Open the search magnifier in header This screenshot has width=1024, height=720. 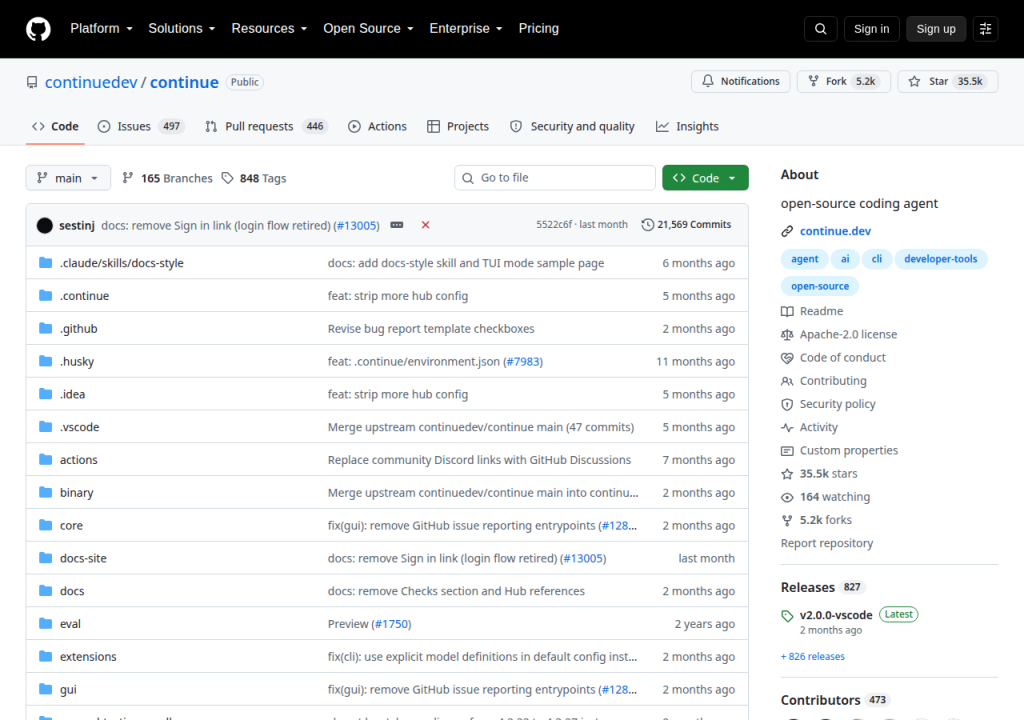(x=820, y=29)
